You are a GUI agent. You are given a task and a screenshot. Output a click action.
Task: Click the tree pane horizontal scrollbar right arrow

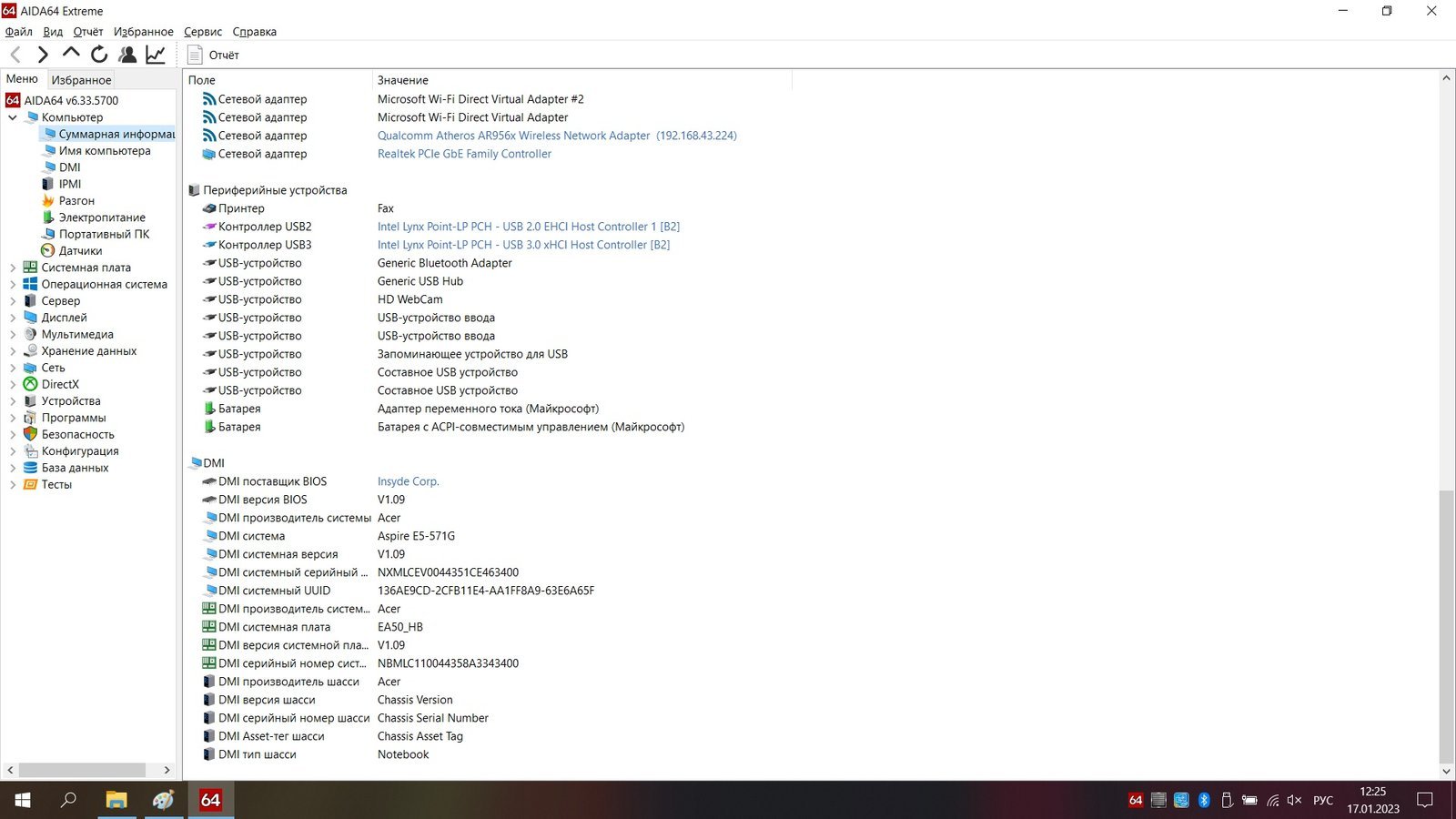pos(167,770)
